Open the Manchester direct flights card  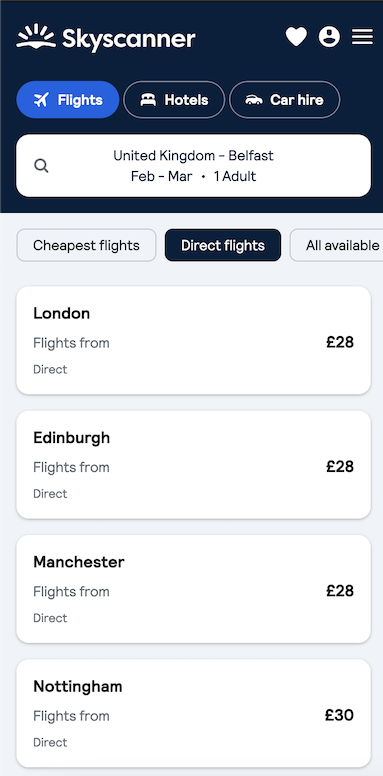pos(193,589)
